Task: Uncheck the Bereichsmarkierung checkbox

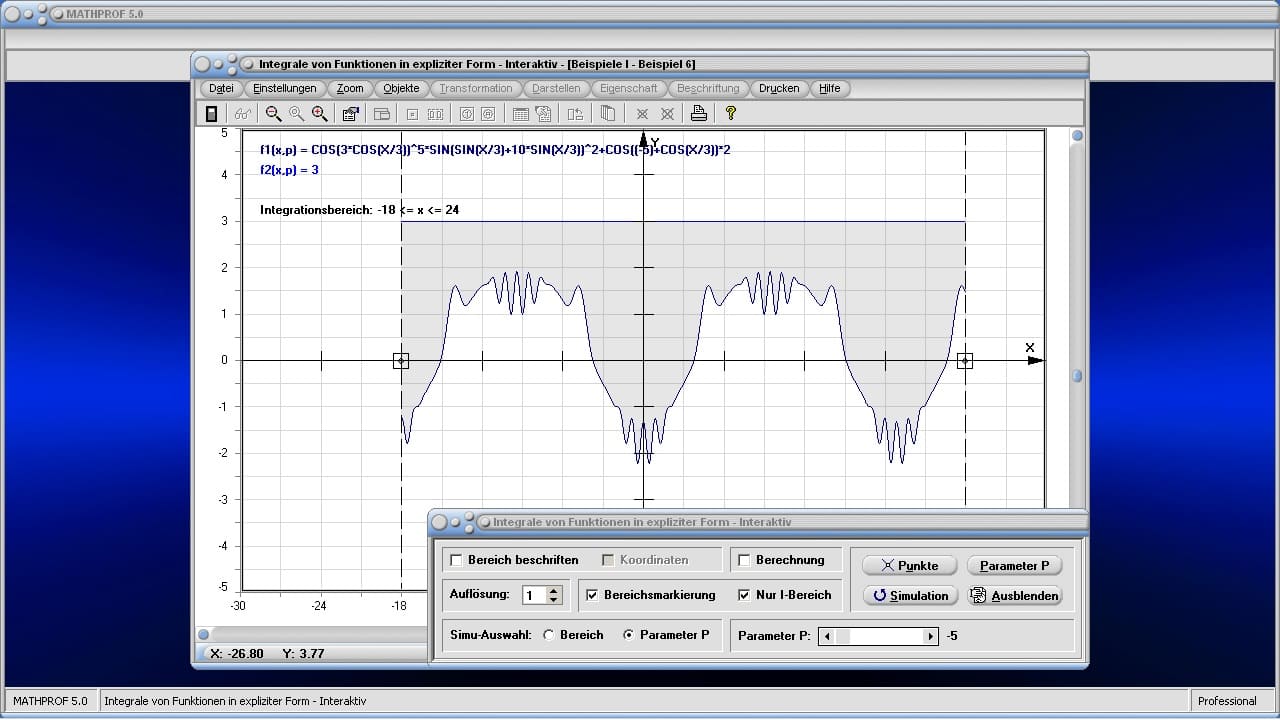Action: coord(592,595)
